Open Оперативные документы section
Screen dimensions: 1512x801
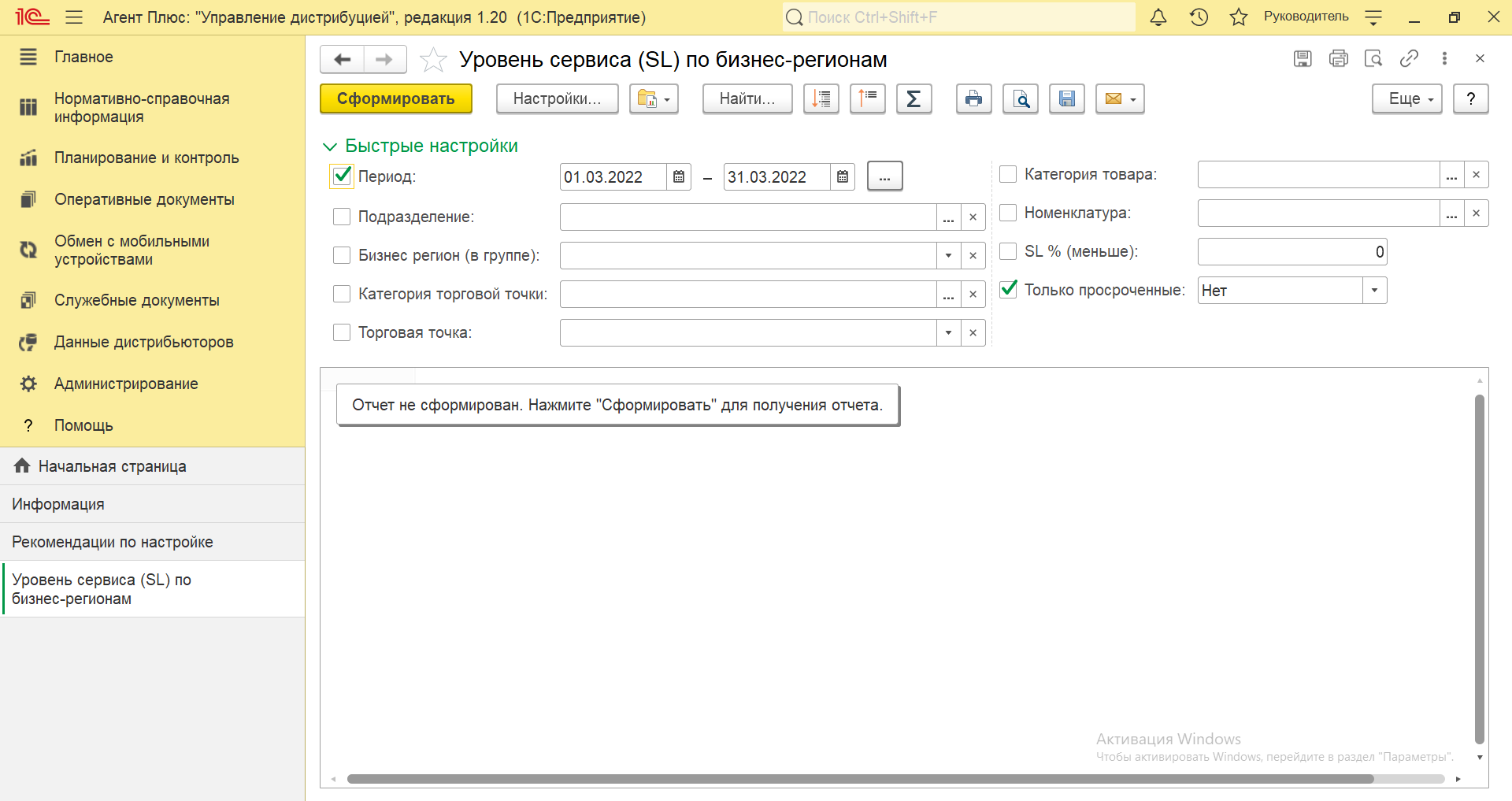point(152,199)
